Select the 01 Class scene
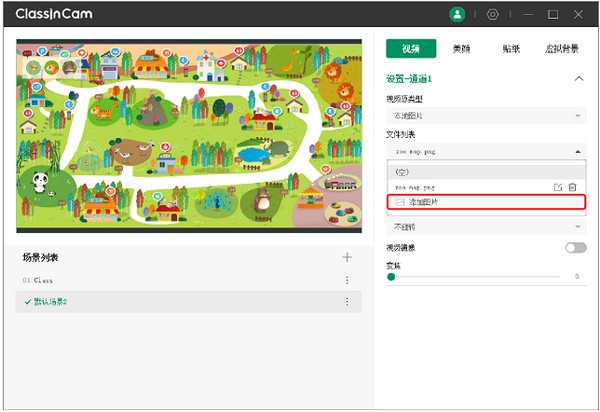Viewport: 600px width, 412px height. 188,280
